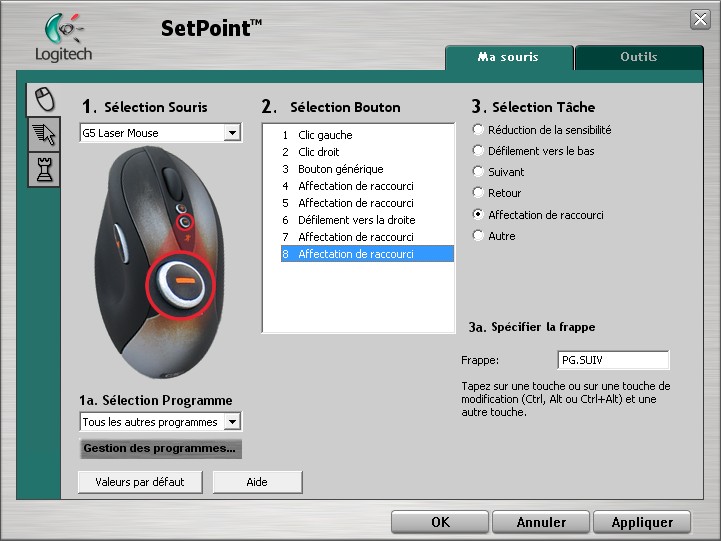721x541 pixels.
Task: Select the Retour radio button
Action: 478,193
